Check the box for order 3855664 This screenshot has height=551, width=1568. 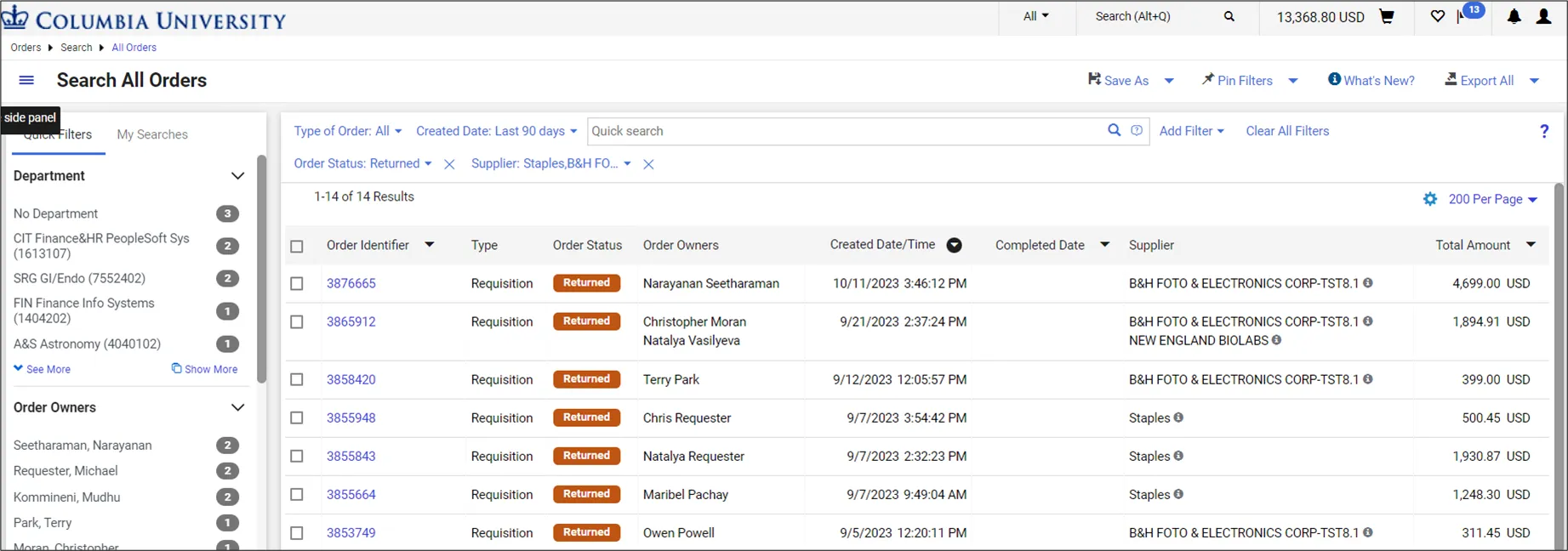(x=297, y=495)
